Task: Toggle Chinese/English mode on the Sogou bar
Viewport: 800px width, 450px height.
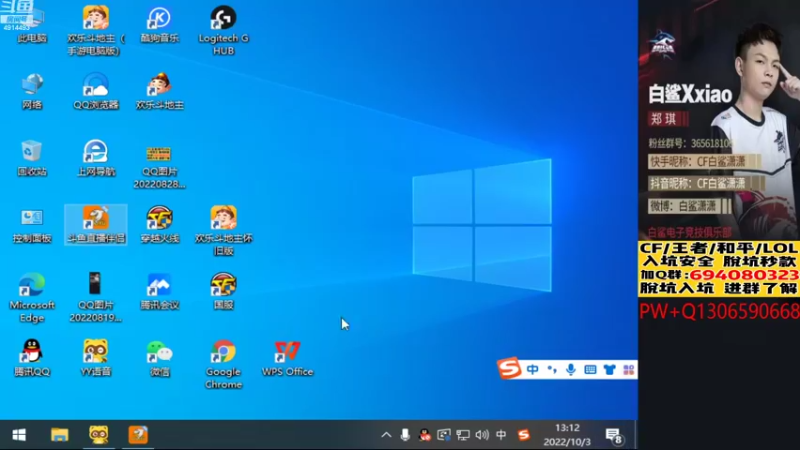Action: pyautogui.click(x=532, y=369)
